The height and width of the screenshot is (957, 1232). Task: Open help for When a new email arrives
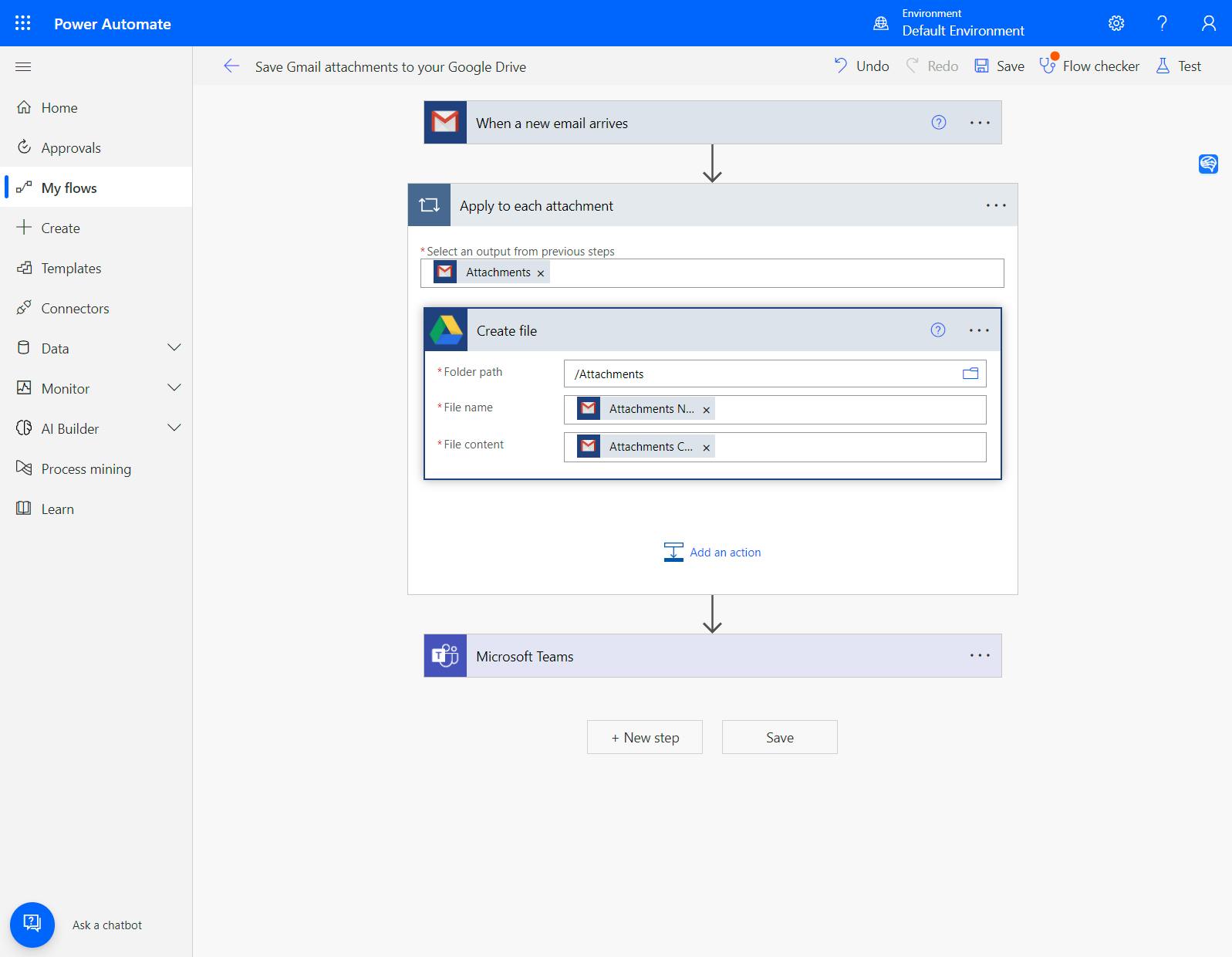coord(939,122)
